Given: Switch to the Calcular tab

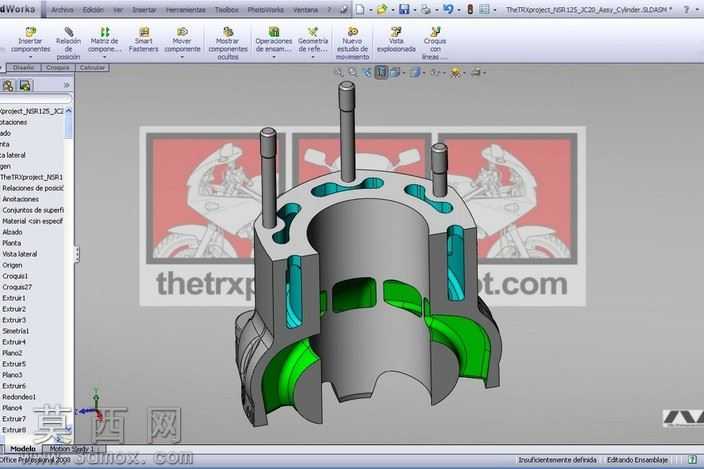Looking at the screenshot, I should click(x=92, y=68).
